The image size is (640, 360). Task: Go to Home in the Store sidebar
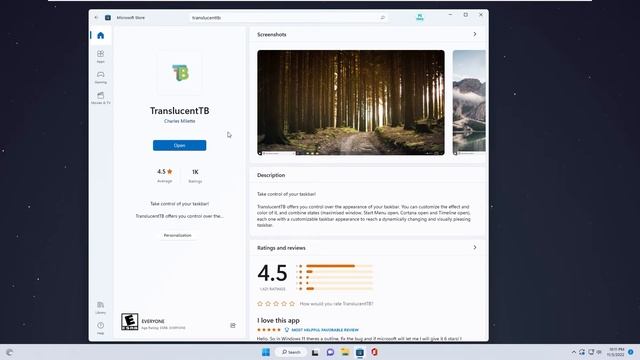tap(100, 36)
